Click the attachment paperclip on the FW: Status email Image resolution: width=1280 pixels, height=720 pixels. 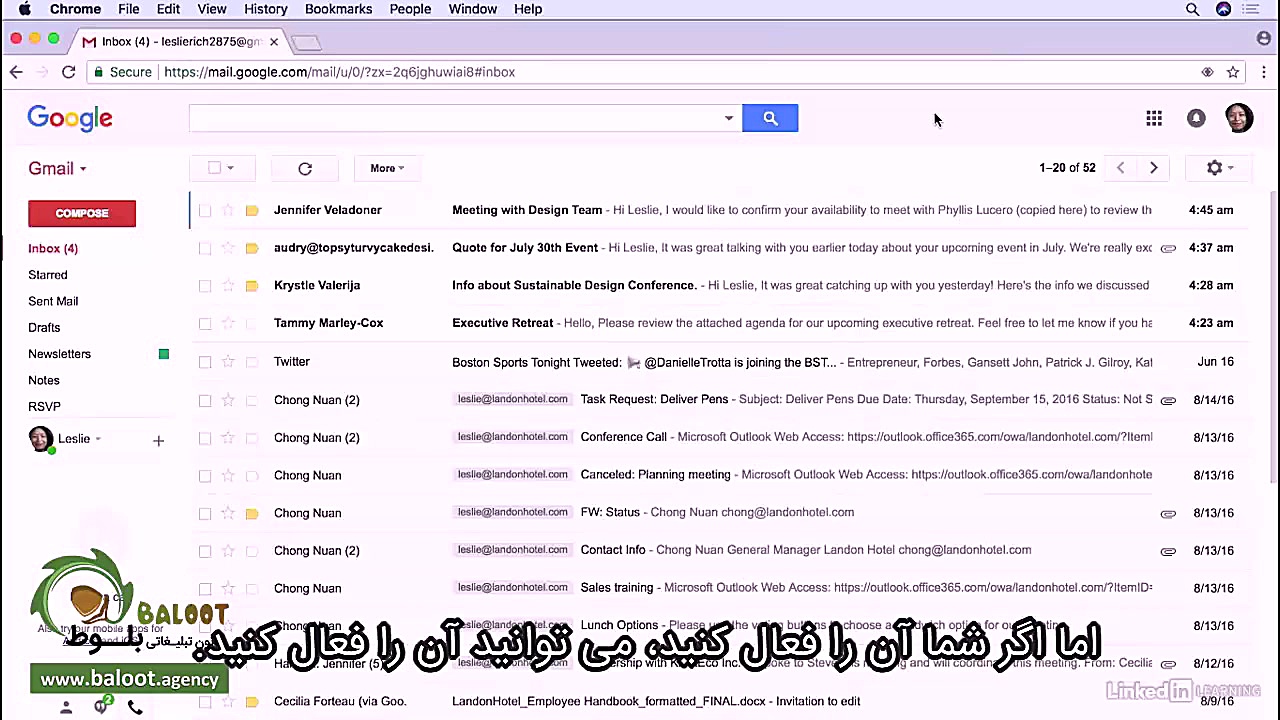point(1168,512)
